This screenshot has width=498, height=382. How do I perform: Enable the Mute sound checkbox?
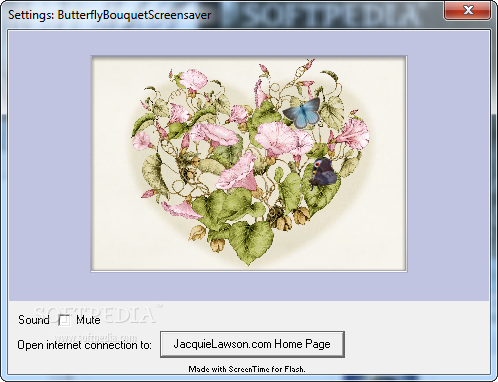coord(64,320)
